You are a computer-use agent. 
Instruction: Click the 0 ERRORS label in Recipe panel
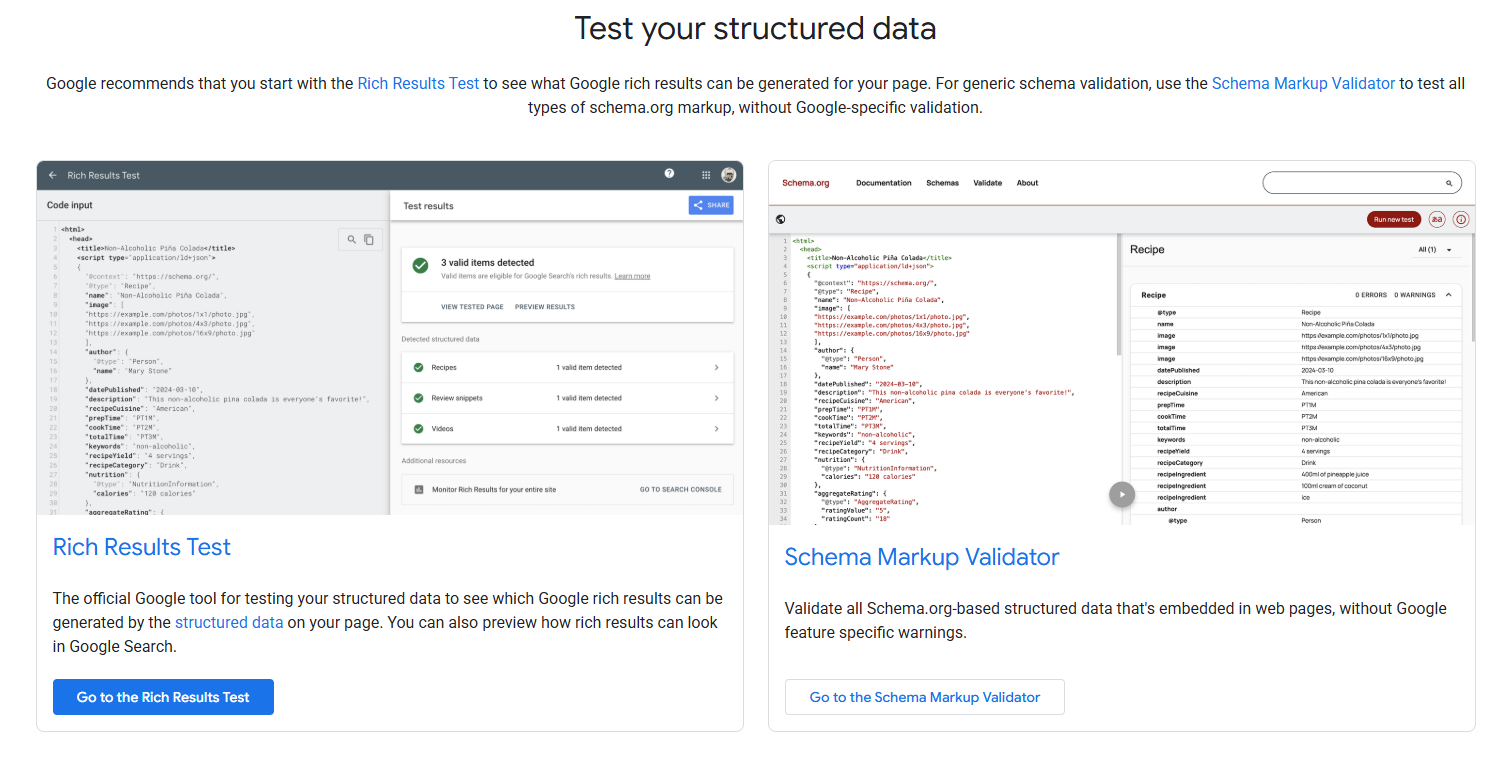tap(1371, 295)
